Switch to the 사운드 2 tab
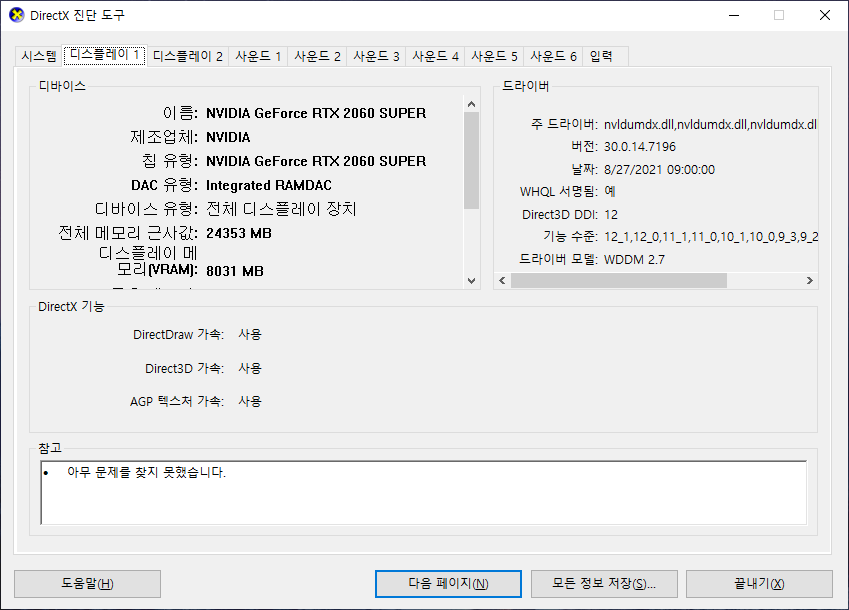 click(x=317, y=56)
